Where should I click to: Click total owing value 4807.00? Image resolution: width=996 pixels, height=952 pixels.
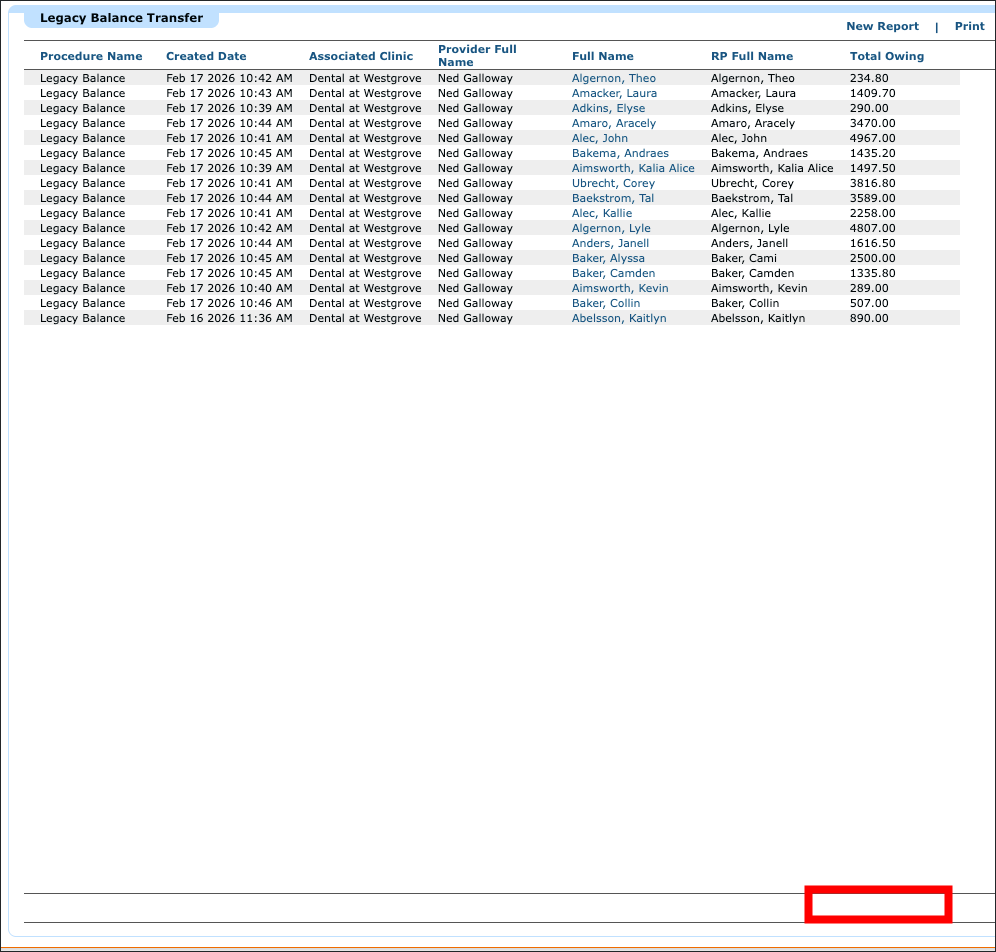pyautogui.click(x=873, y=228)
